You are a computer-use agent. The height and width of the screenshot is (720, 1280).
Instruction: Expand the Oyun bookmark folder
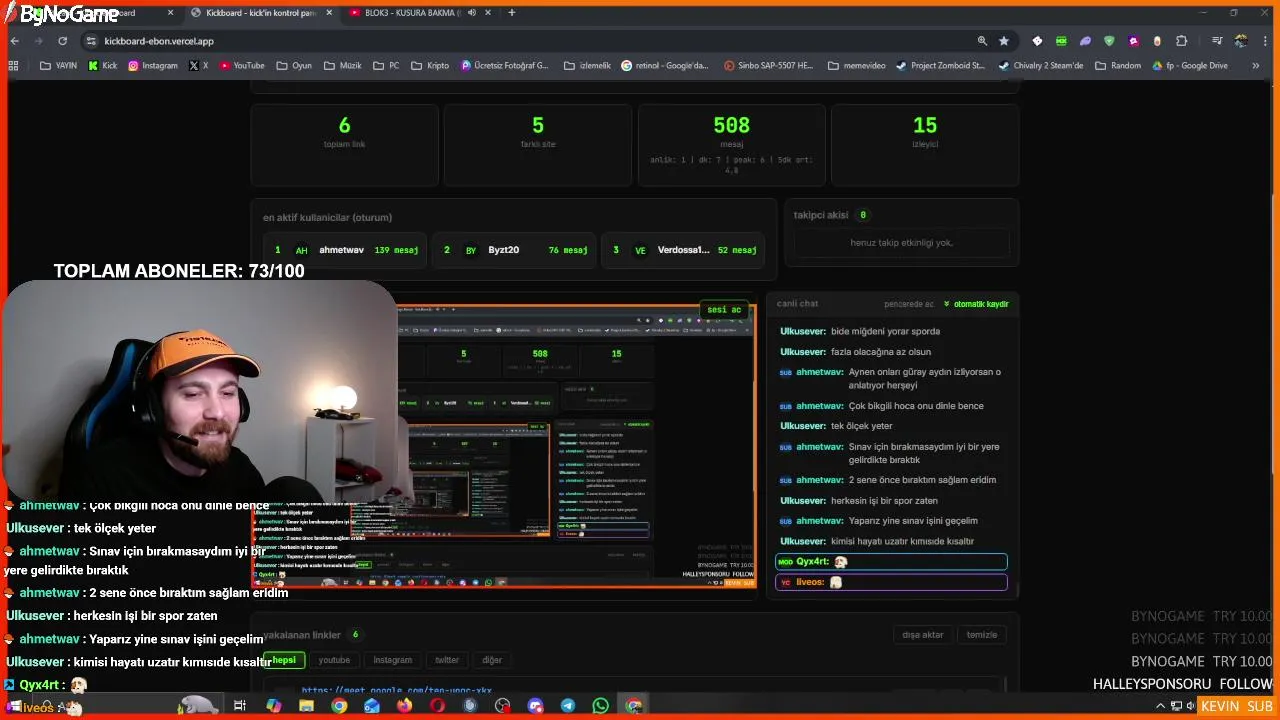click(x=293, y=66)
